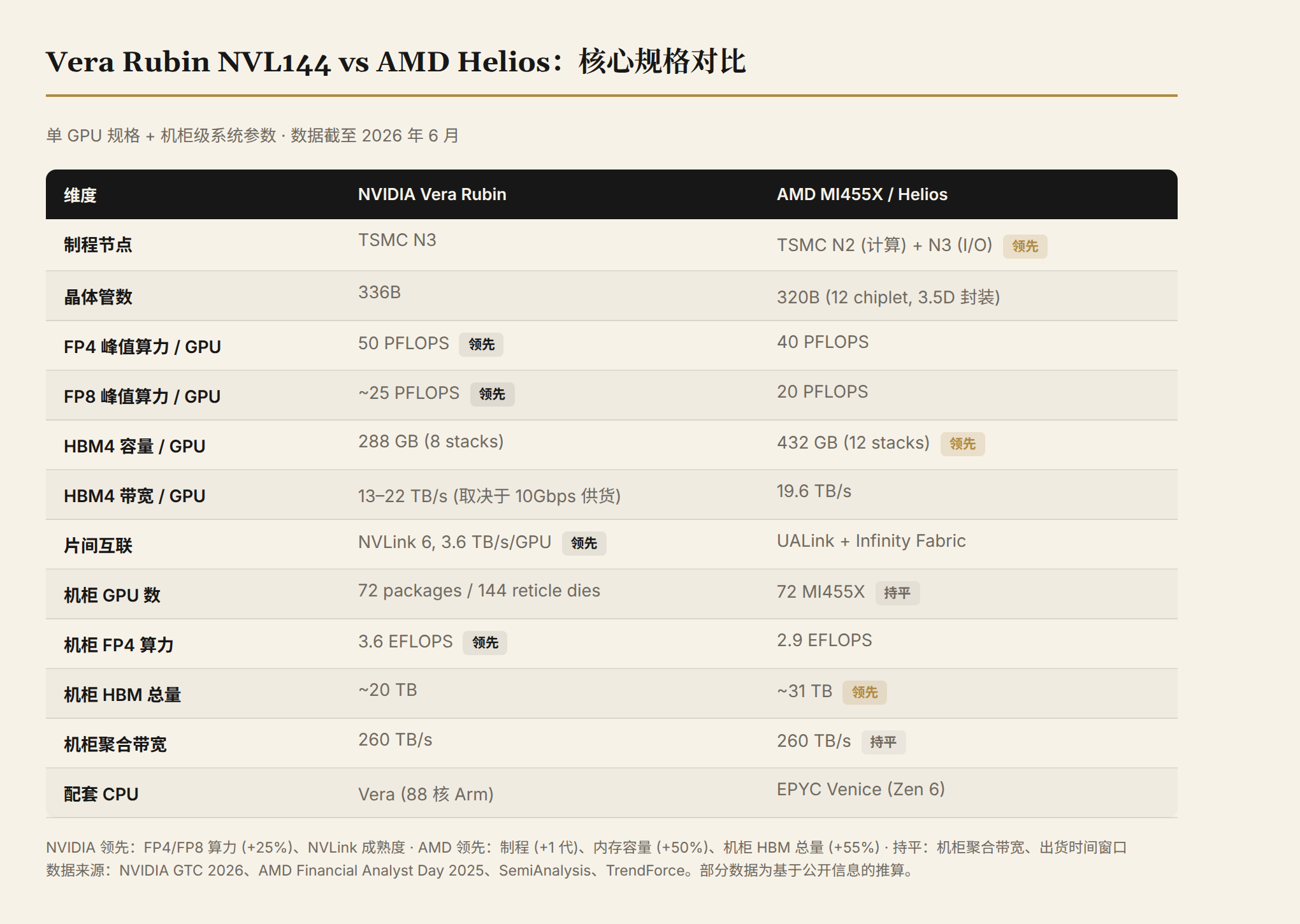Screen dimensions: 1300x924
Task: Click the 'NVIDIA Vera Rubin' column header
Action: click(432, 194)
